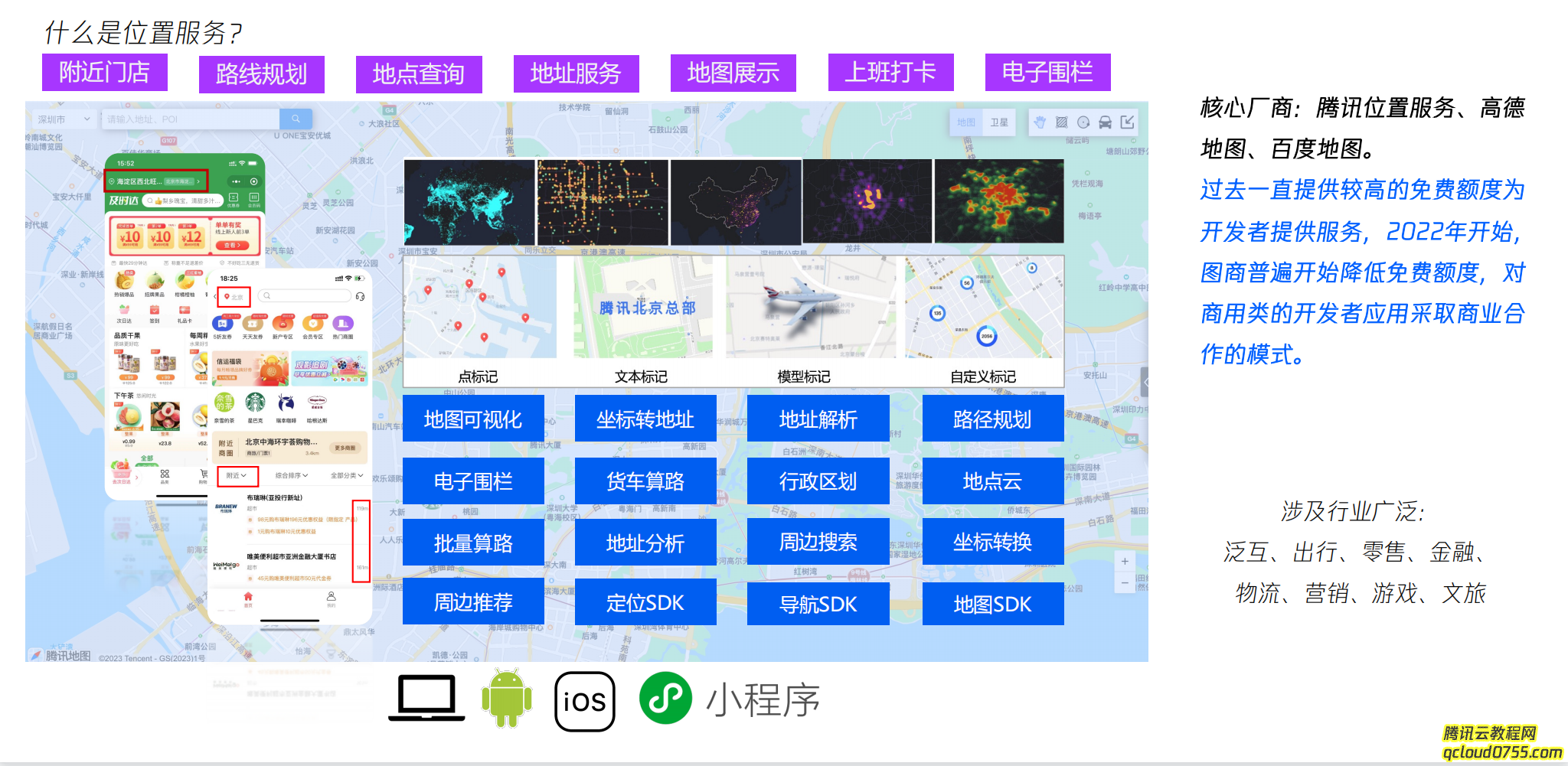
Task: Tap the 布瑞琳(亚投行新址) store row
Action: (289, 514)
